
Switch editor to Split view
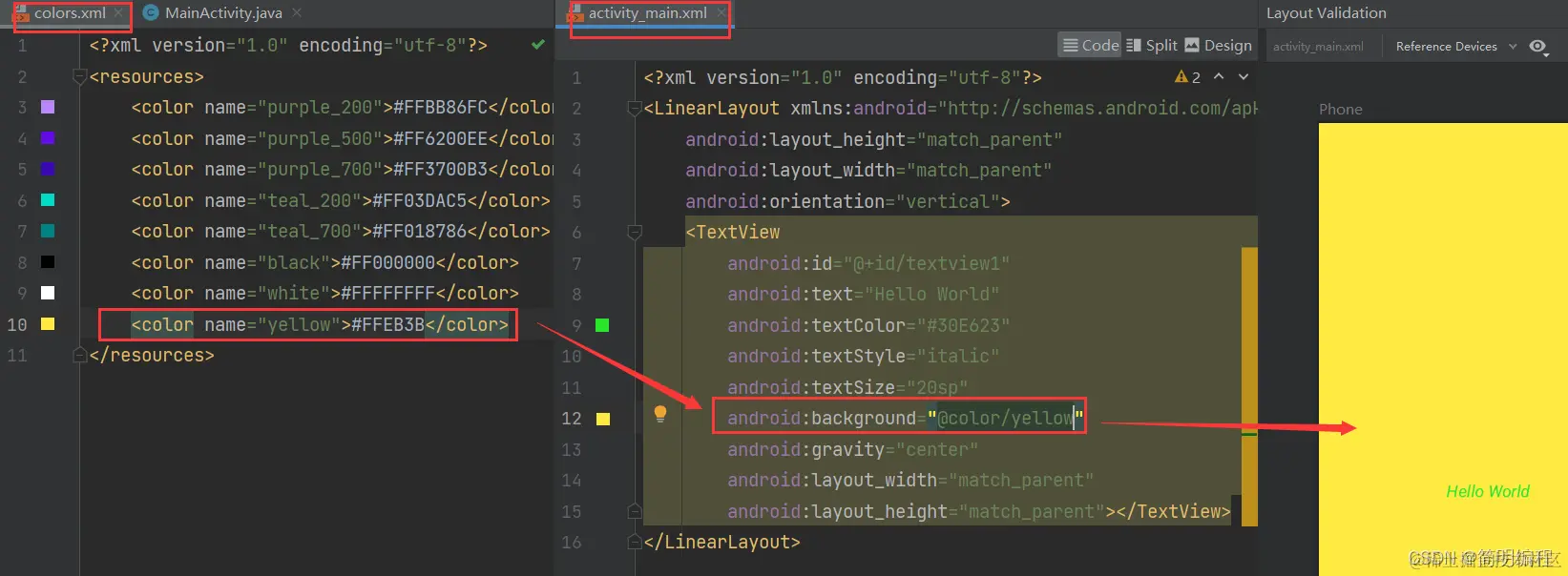(x=1152, y=45)
